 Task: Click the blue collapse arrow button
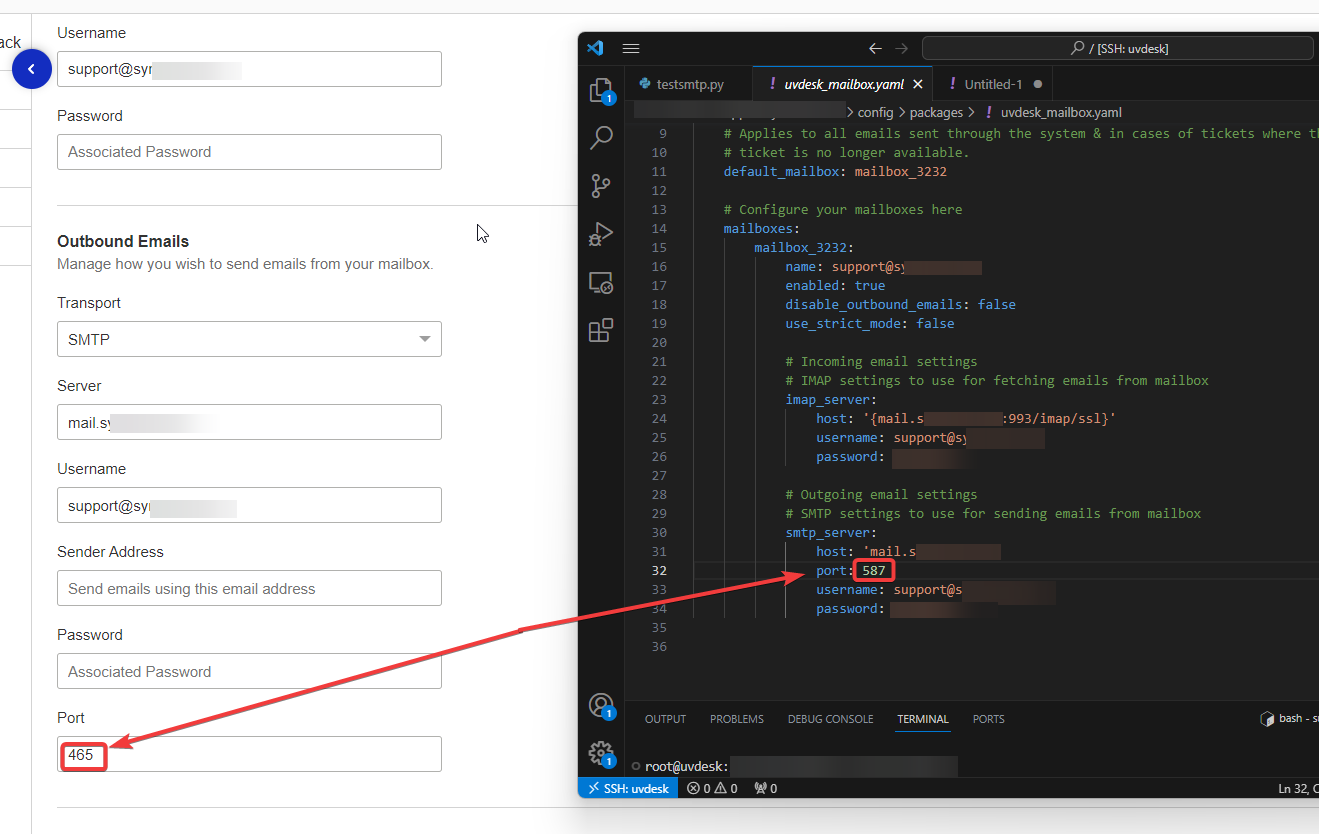coord(31,69)
